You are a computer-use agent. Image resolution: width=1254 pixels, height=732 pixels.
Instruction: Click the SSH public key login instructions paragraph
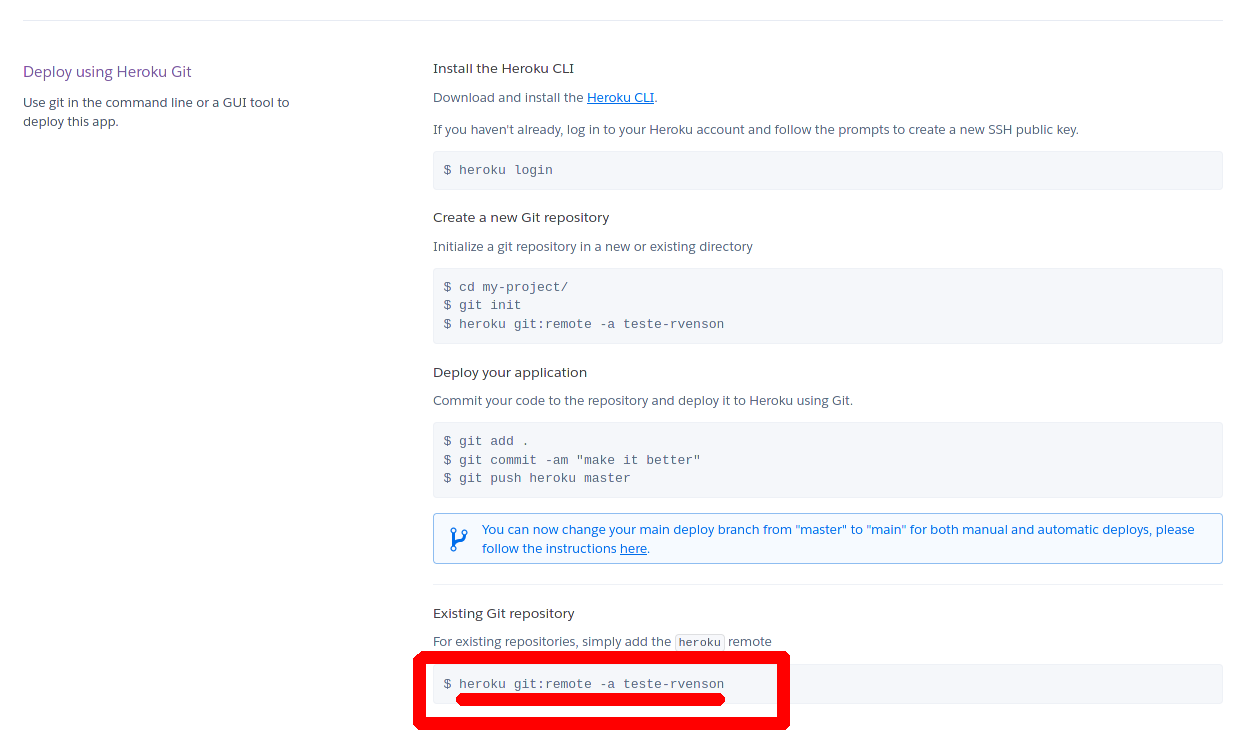(x=755, y=130)
